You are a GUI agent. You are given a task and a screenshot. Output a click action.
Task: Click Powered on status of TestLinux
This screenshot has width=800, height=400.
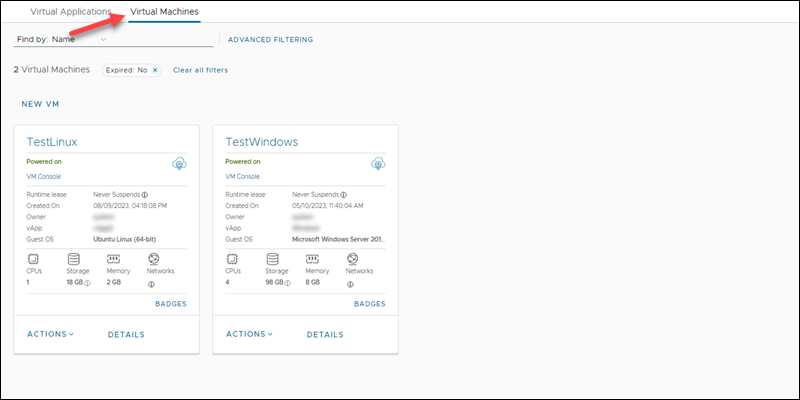pyautogui.click(x=44, y=162)
